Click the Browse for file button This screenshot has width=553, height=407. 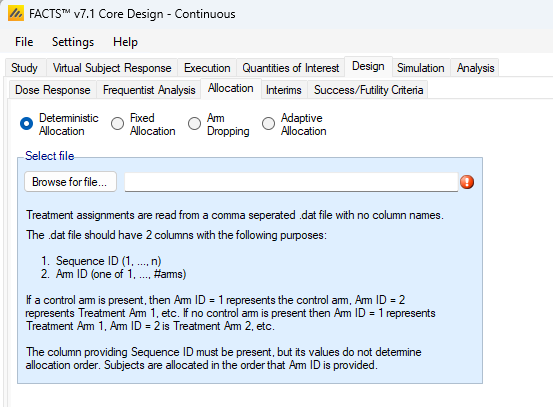70,182
